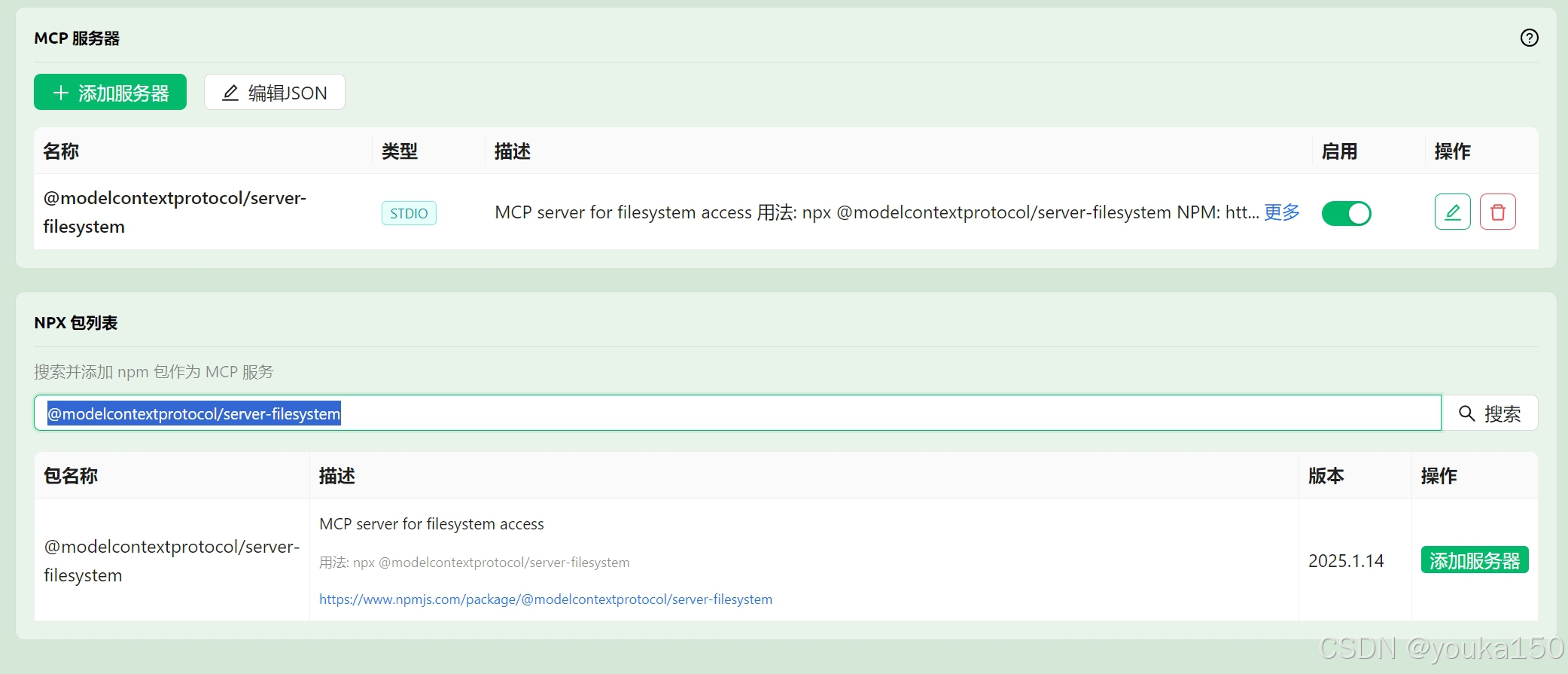Click 'MCP server for filesystem access' package description
Viewport: 1568px width, 674px height.
431,524
